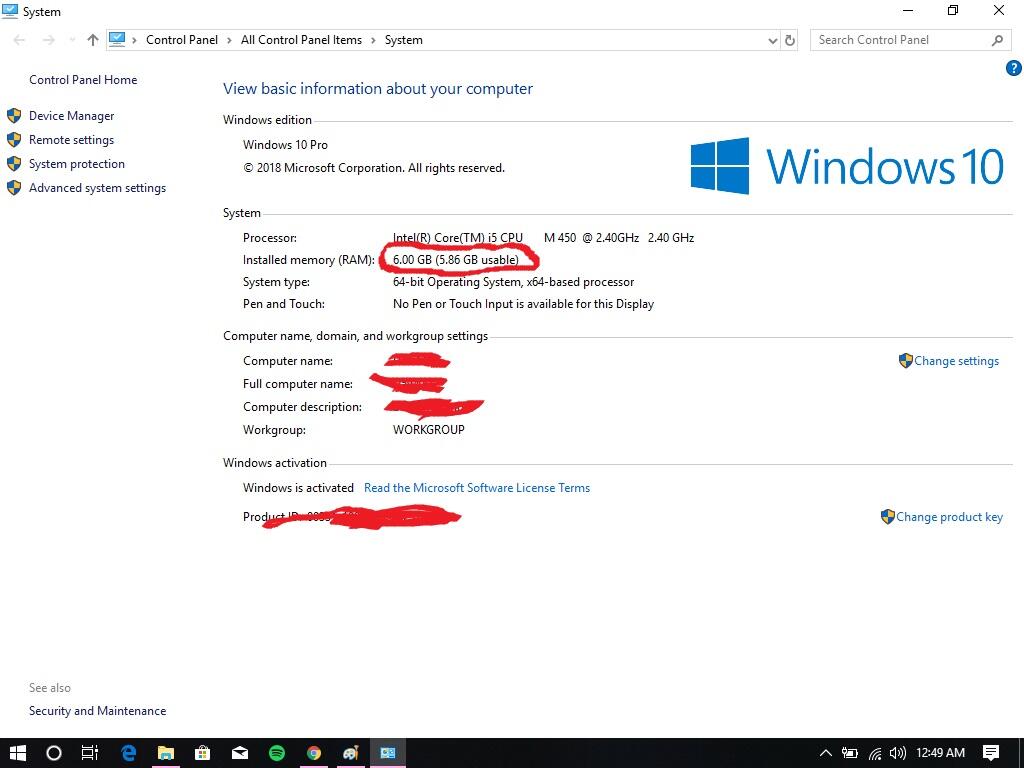Open Action Center notifications icon
This screenshot has width=1024, height=768.
coord(991,753)
